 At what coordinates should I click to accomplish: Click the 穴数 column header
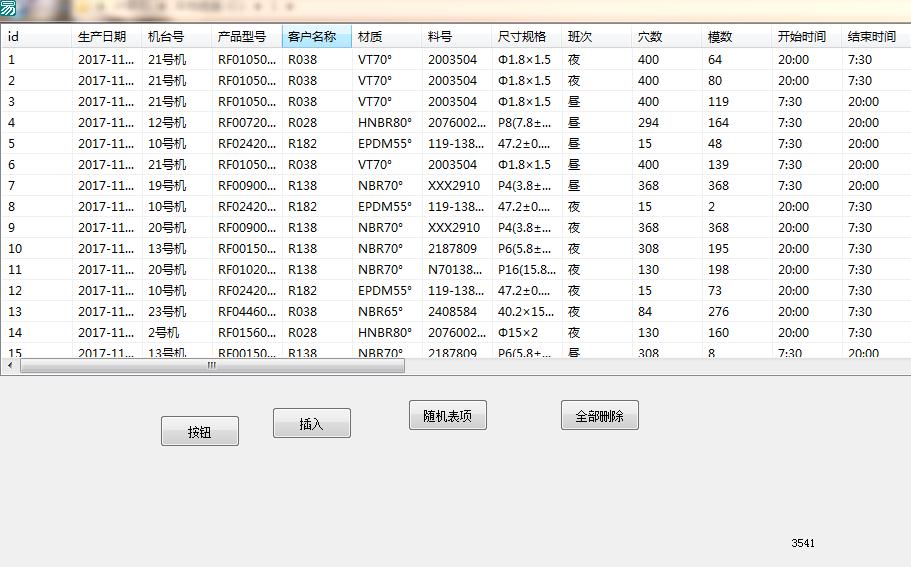(x=666, y=37)
